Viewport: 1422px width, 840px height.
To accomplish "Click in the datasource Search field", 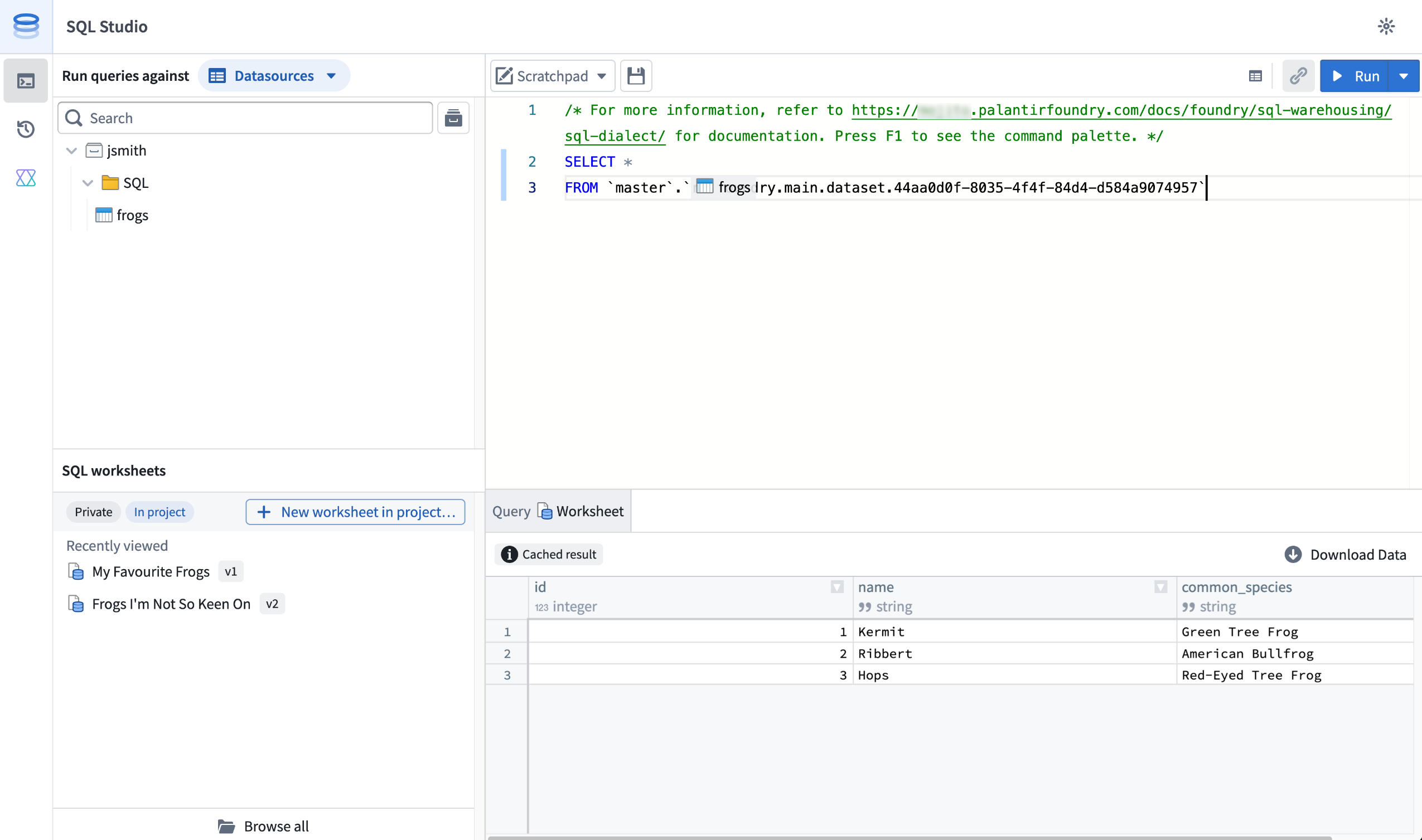I will click(x=245, y=118).
